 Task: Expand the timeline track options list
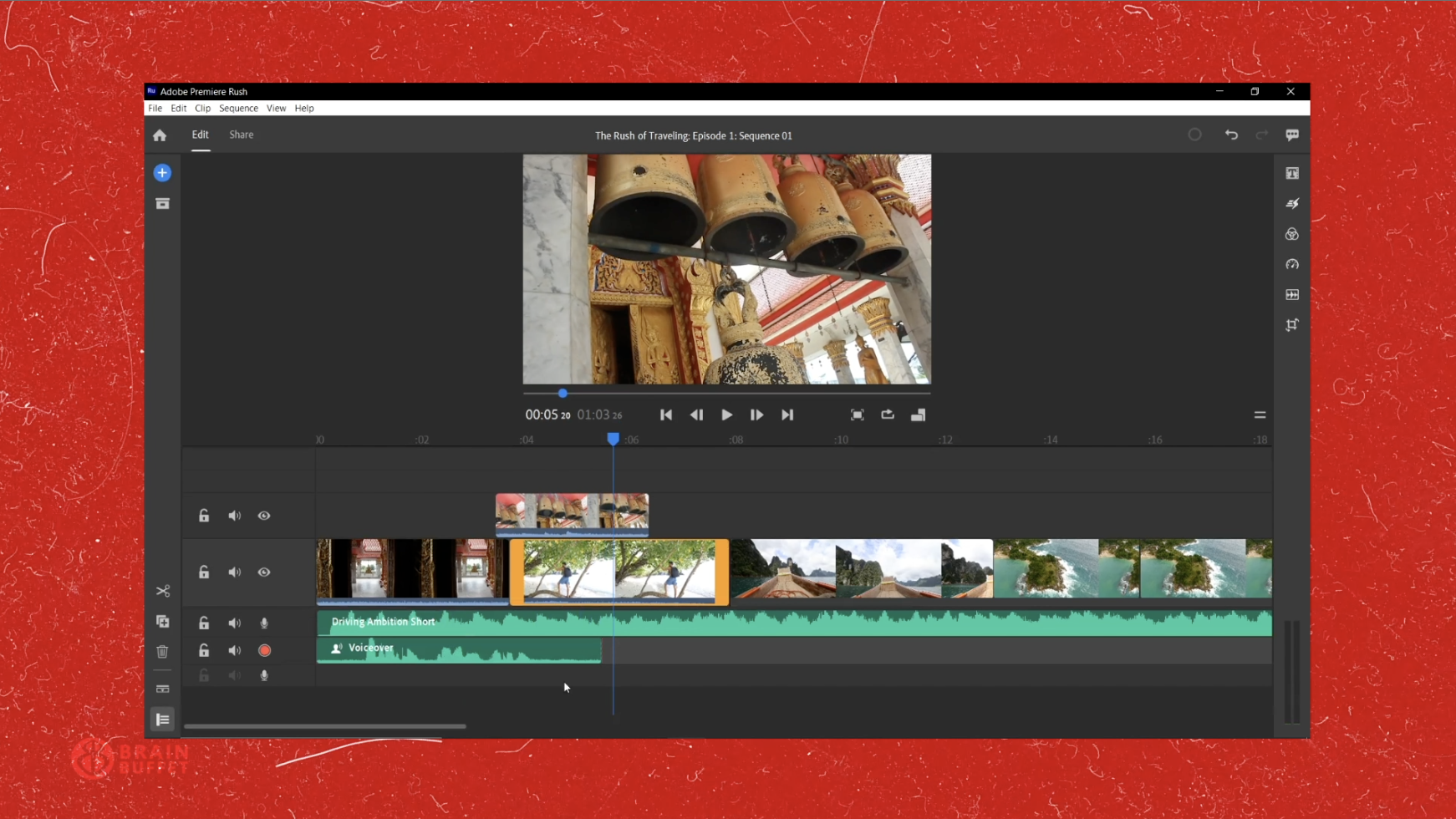point(163,720)
